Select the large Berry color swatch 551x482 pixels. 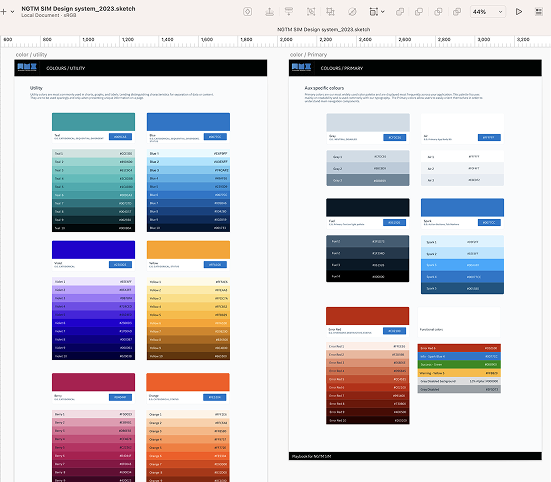93,382
